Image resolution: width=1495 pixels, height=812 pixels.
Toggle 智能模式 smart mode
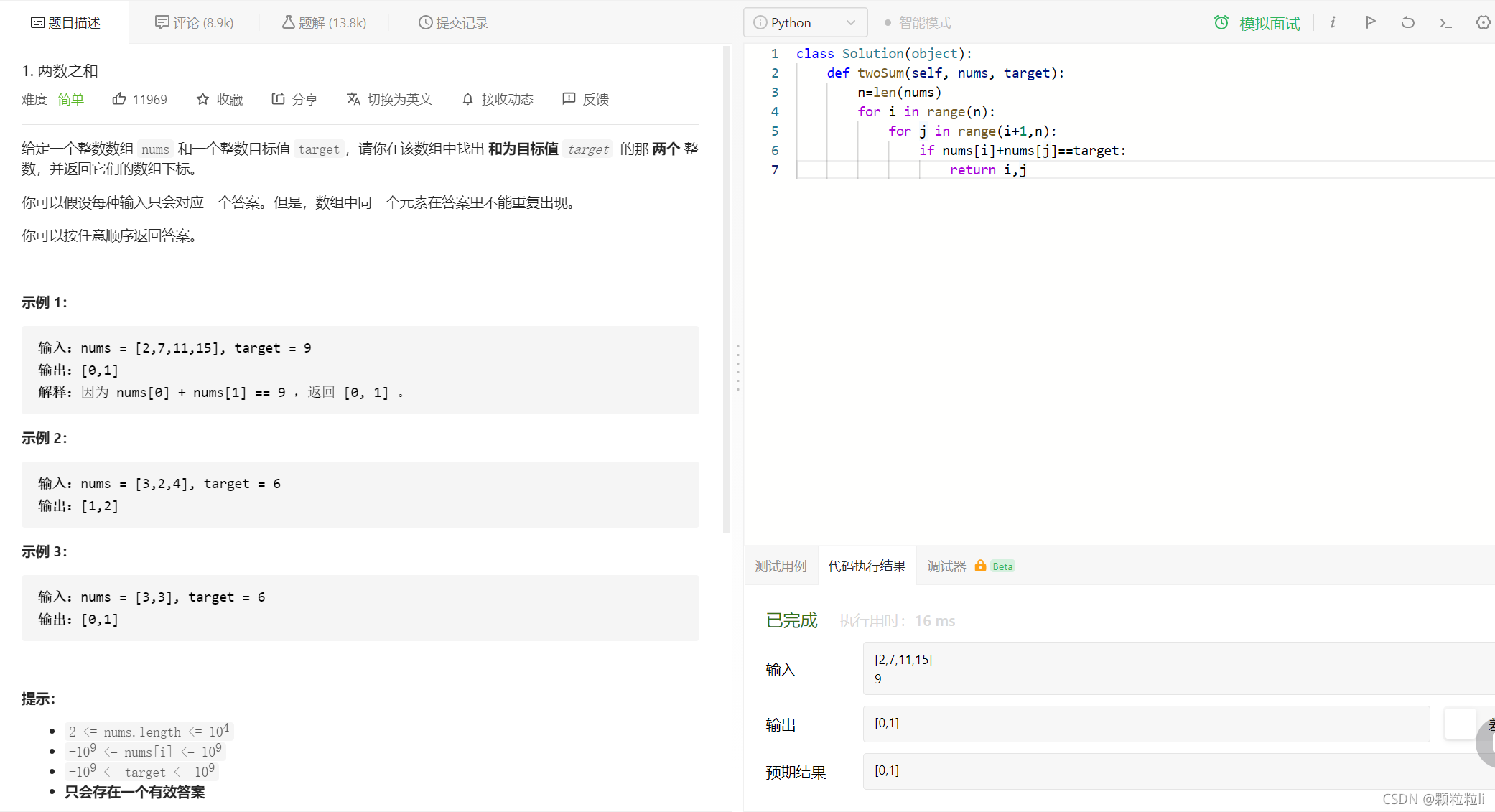point(917,23)
